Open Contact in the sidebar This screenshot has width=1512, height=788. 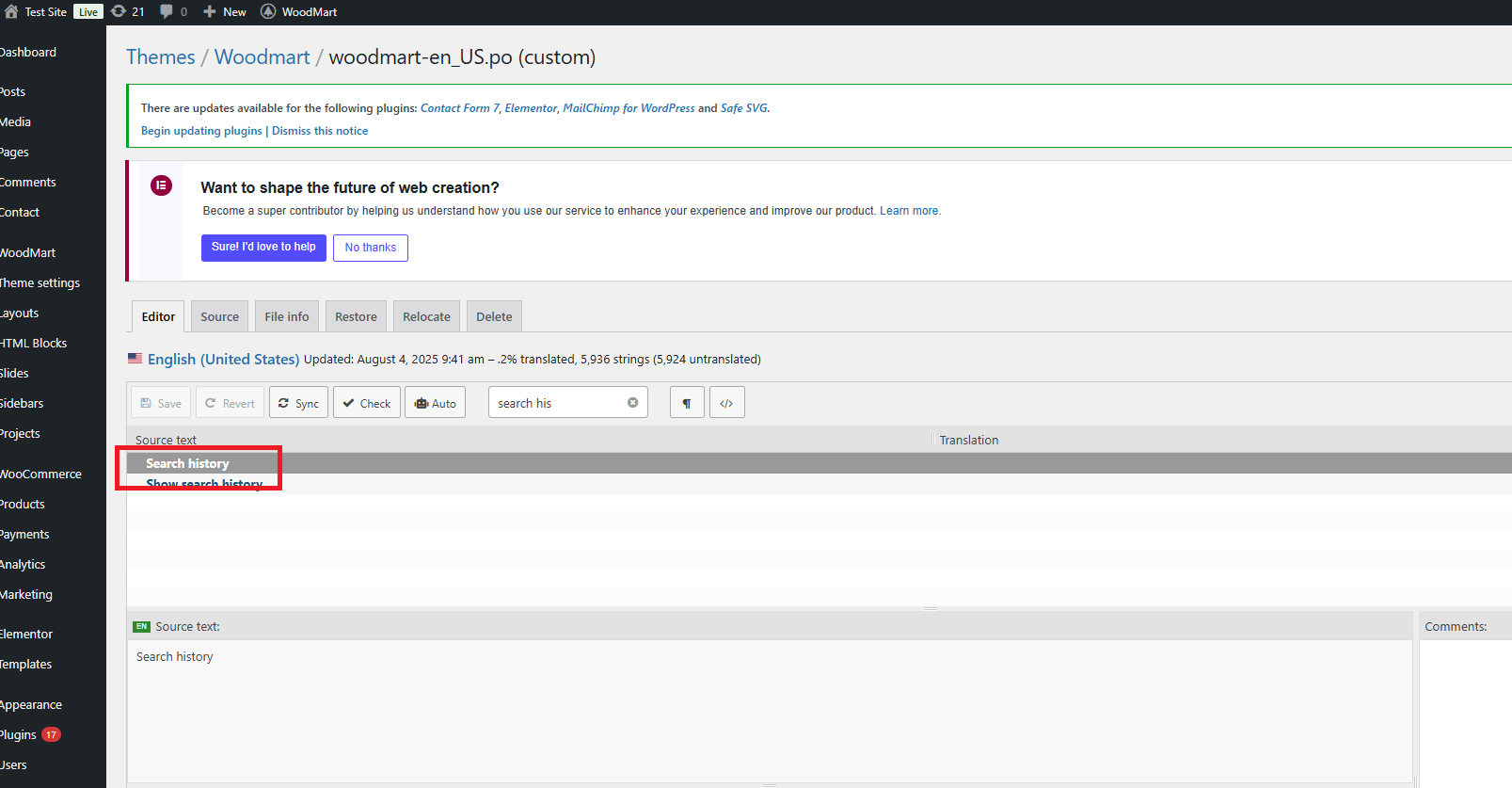click(20, 212)
